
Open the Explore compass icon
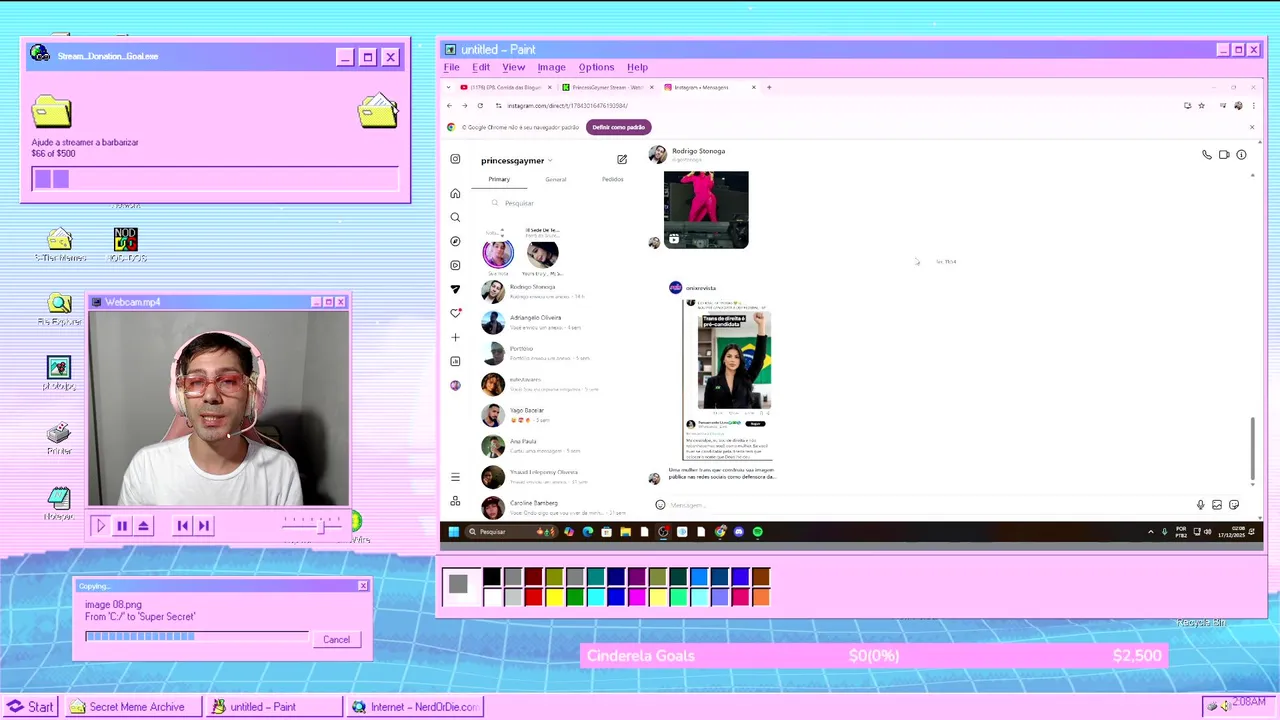coord(455,241)
